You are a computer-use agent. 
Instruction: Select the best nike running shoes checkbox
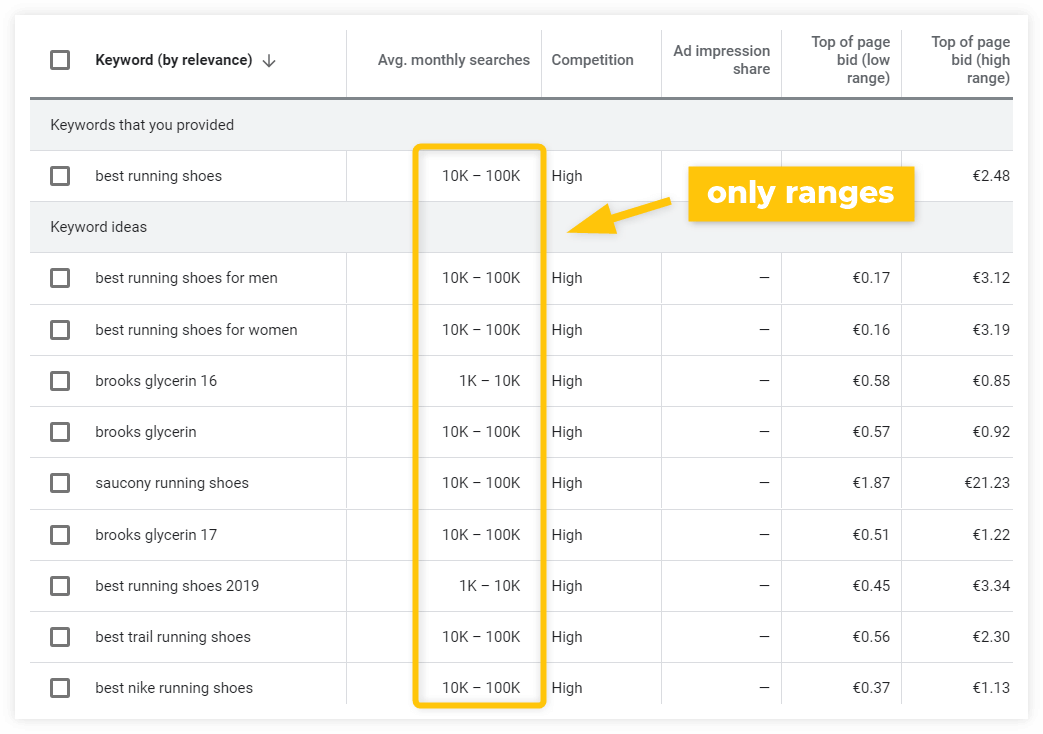(59, 687)
